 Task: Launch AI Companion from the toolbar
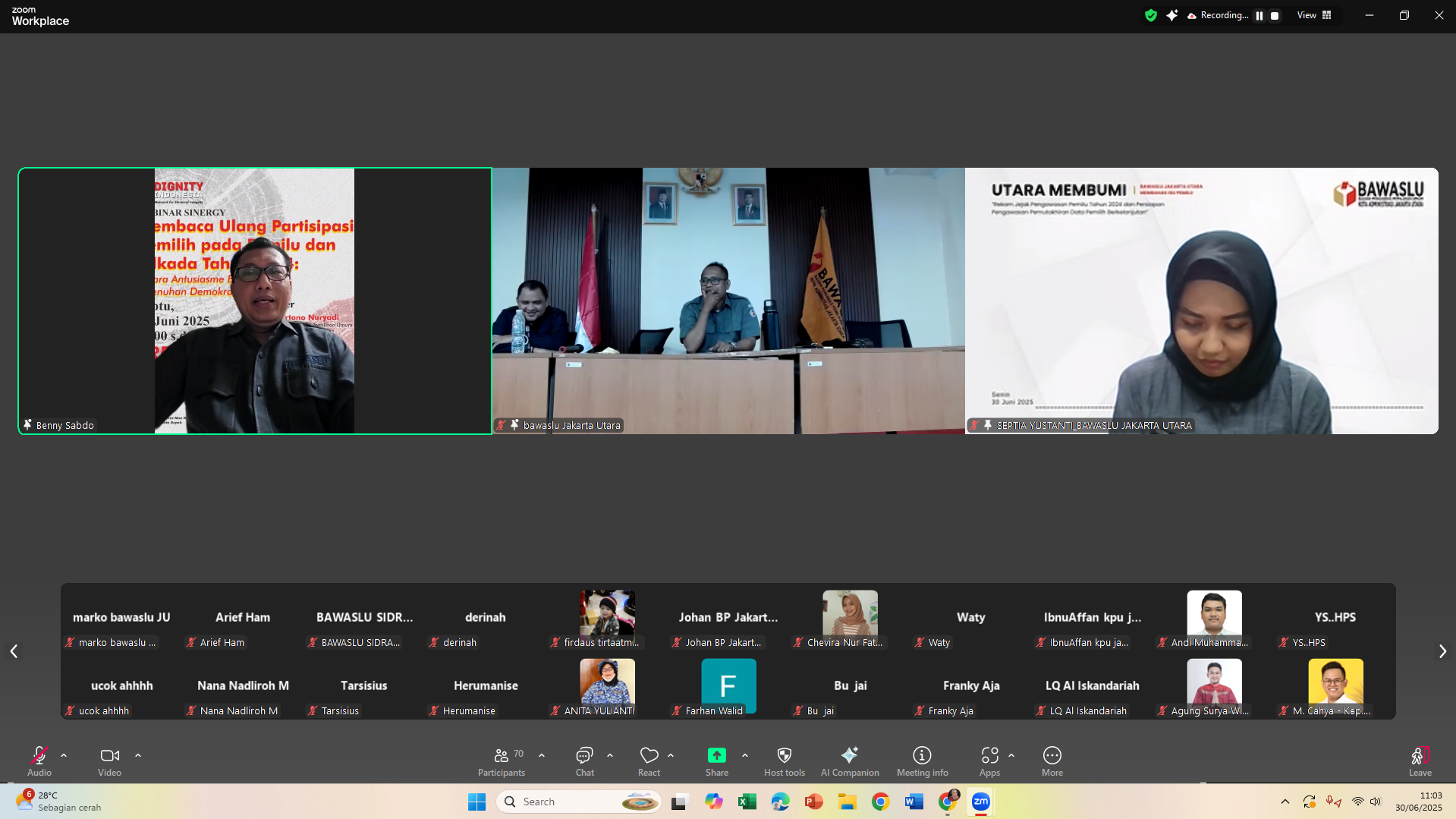tap(850, 761)
